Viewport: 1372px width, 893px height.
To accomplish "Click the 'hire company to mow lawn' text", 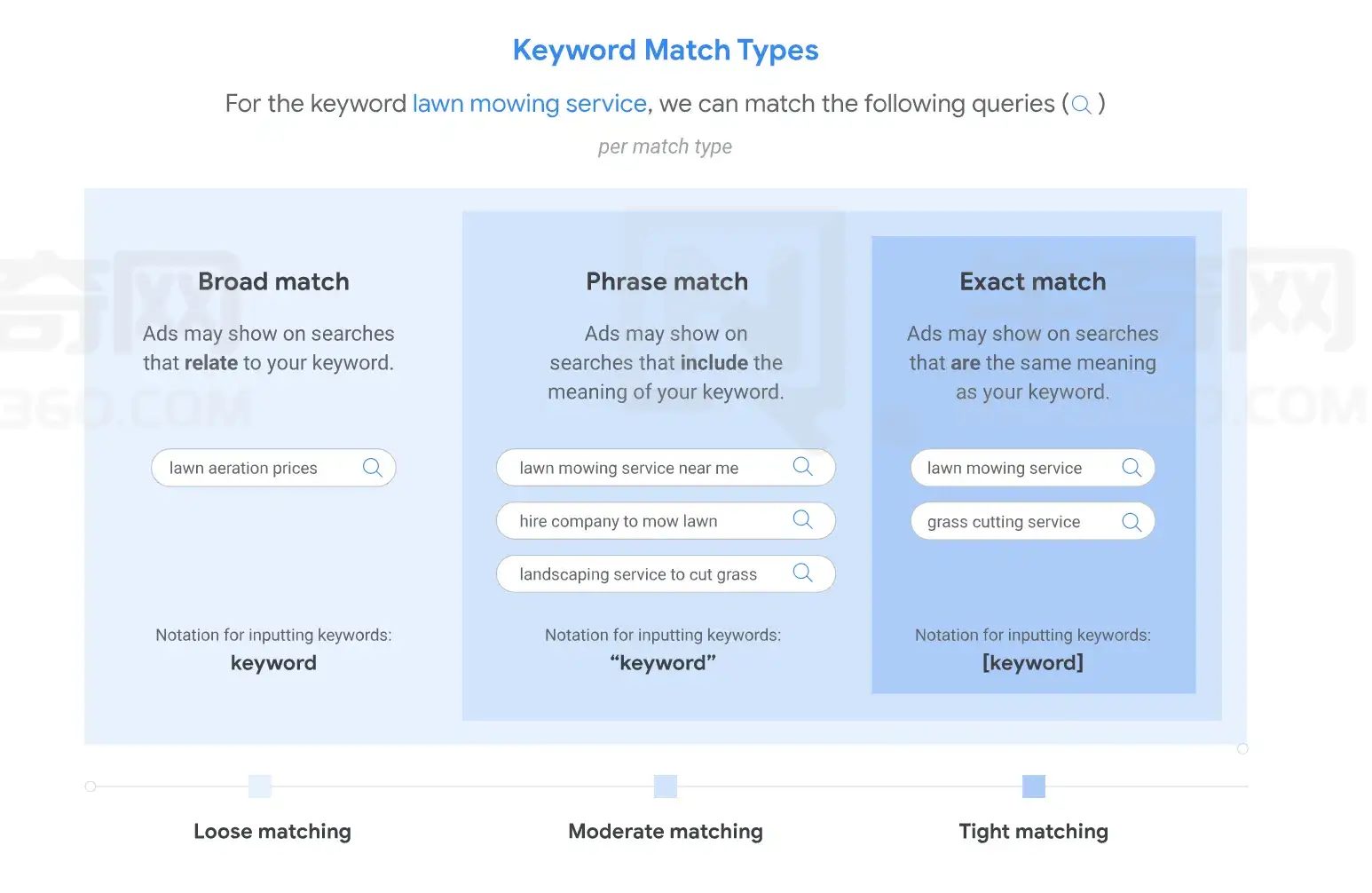I will pos(618,521).
